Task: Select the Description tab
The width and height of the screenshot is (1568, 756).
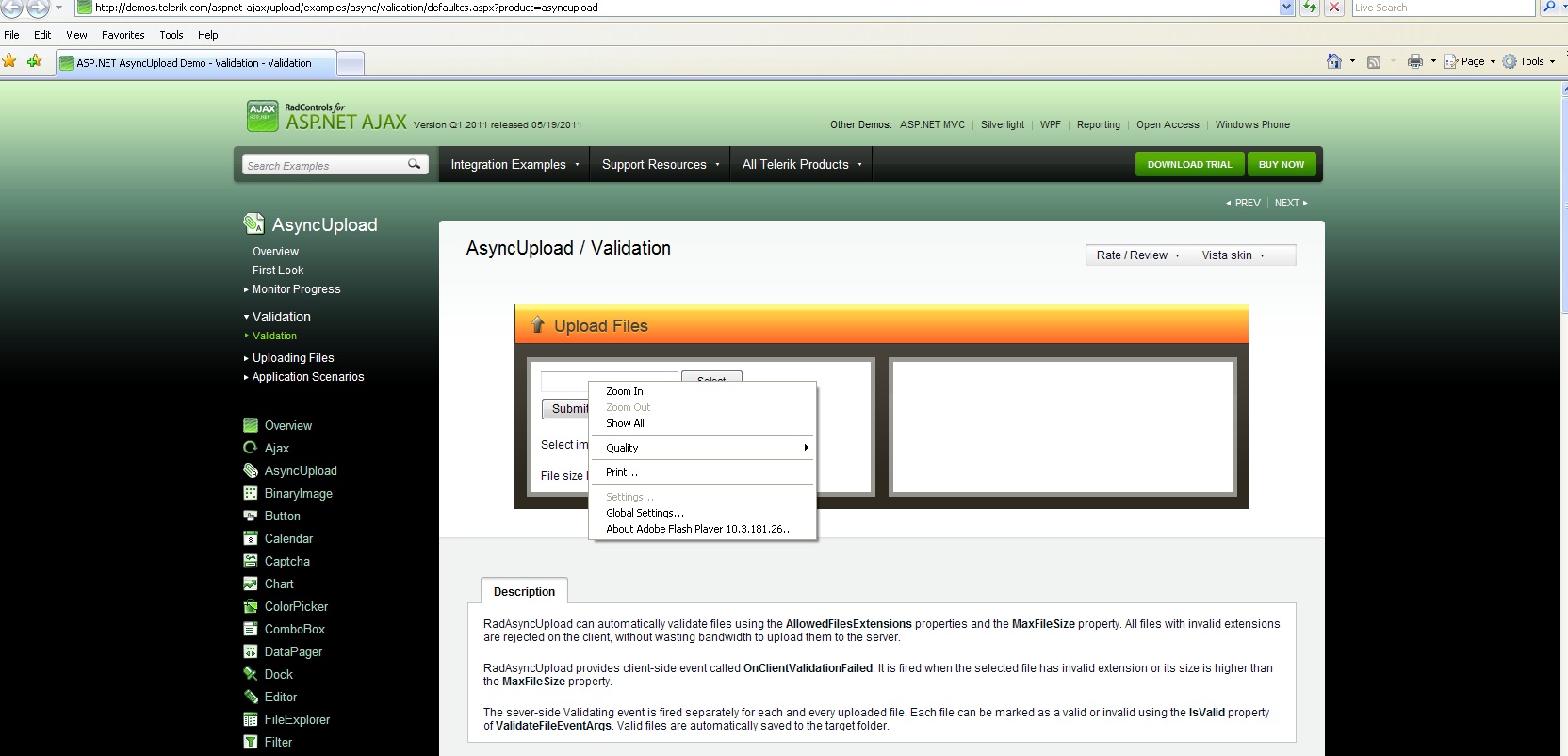Action: tap(524, 591)
